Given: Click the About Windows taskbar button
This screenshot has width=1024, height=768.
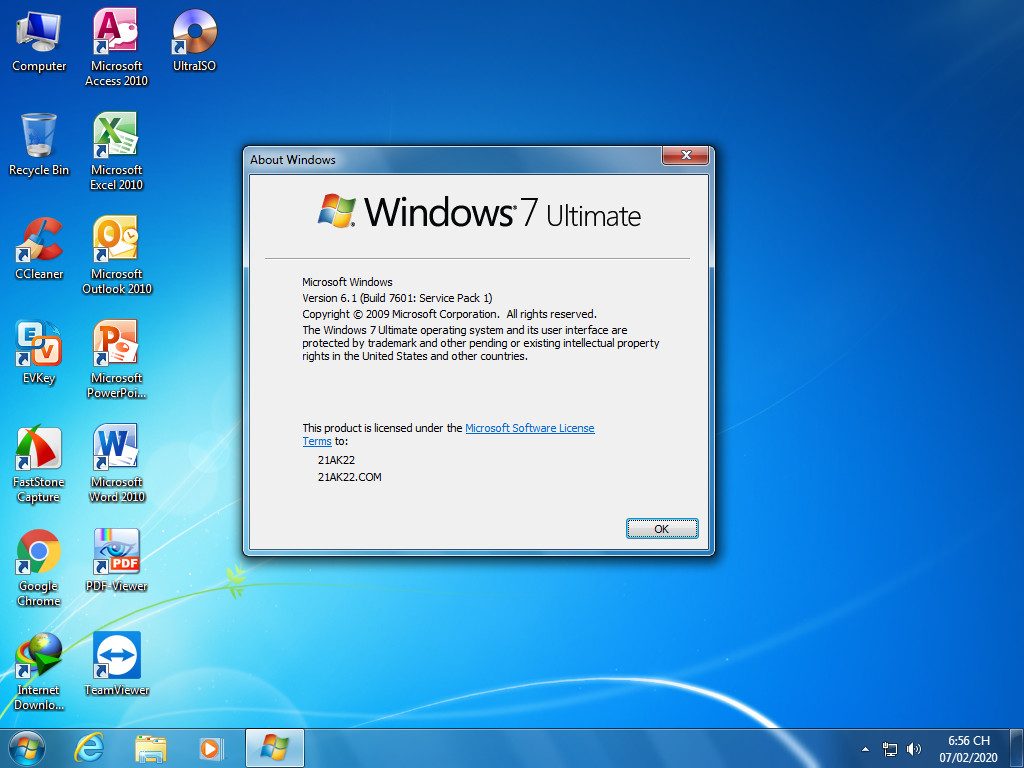Looking at the screenshot, I should tap(274, 748).
